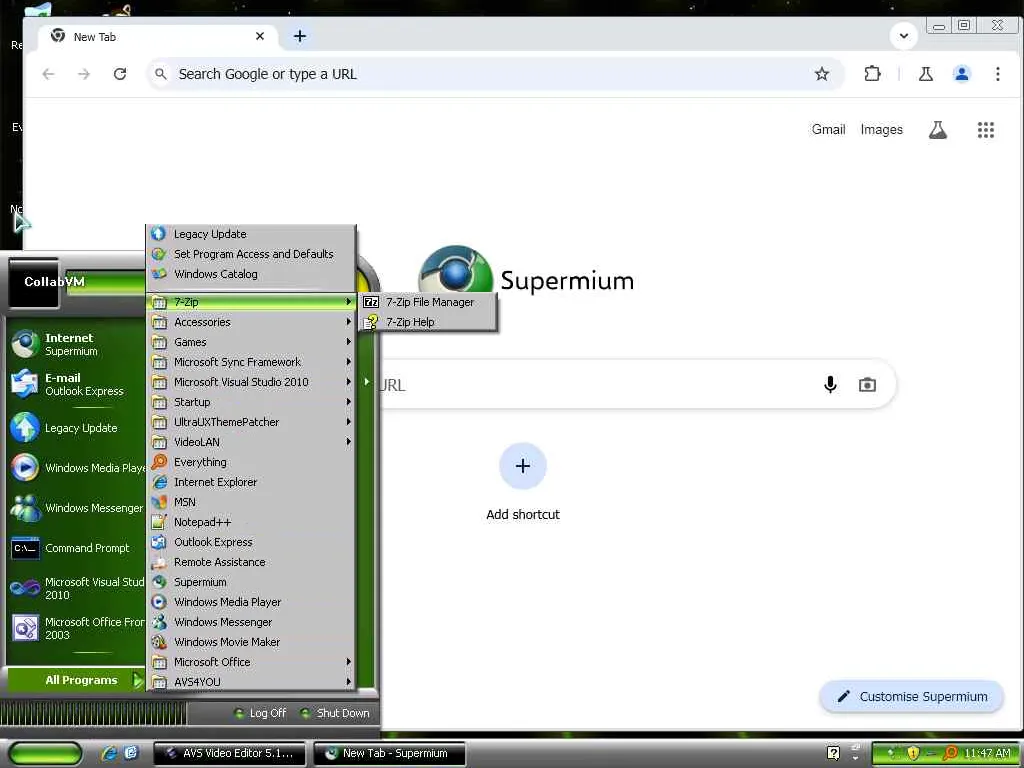The image size is (1024, 768).
Task: Expand the Startup program folder
Action: [251, 402]
